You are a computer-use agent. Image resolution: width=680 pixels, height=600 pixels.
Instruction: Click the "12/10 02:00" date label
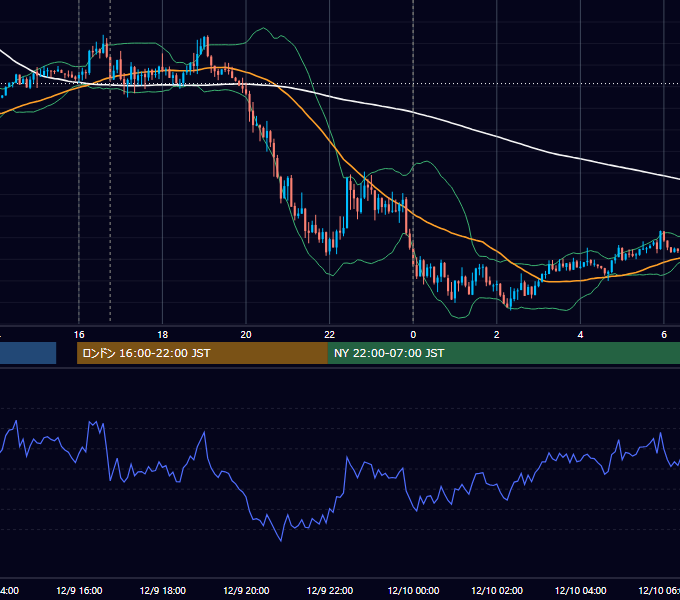(x=497, y=590)
